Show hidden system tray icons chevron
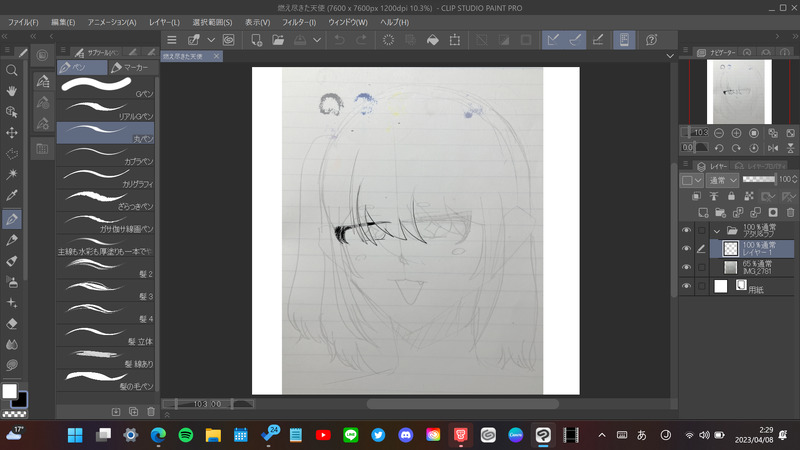 coord(602,435)
